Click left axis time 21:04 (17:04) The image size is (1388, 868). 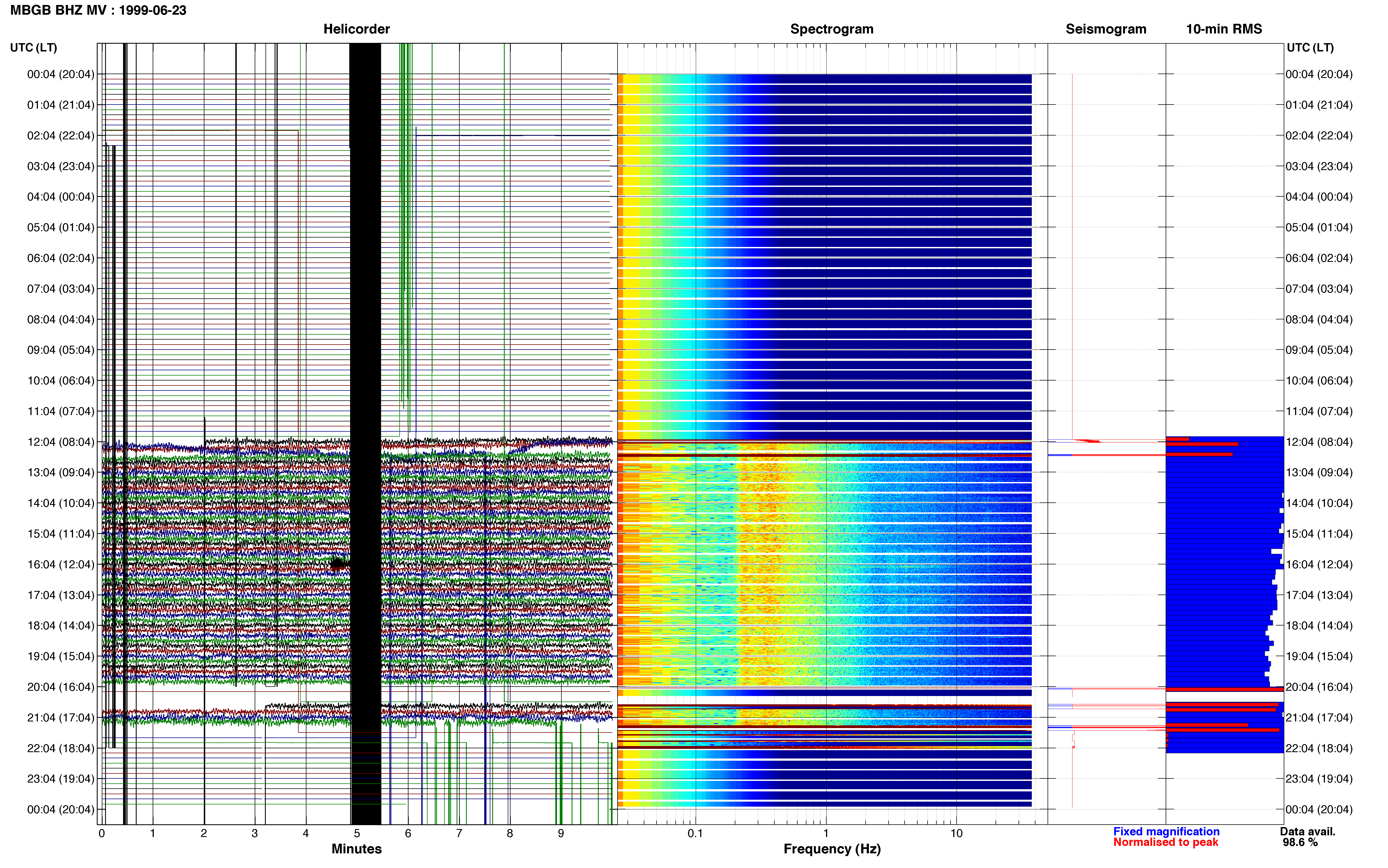(61, 718)
